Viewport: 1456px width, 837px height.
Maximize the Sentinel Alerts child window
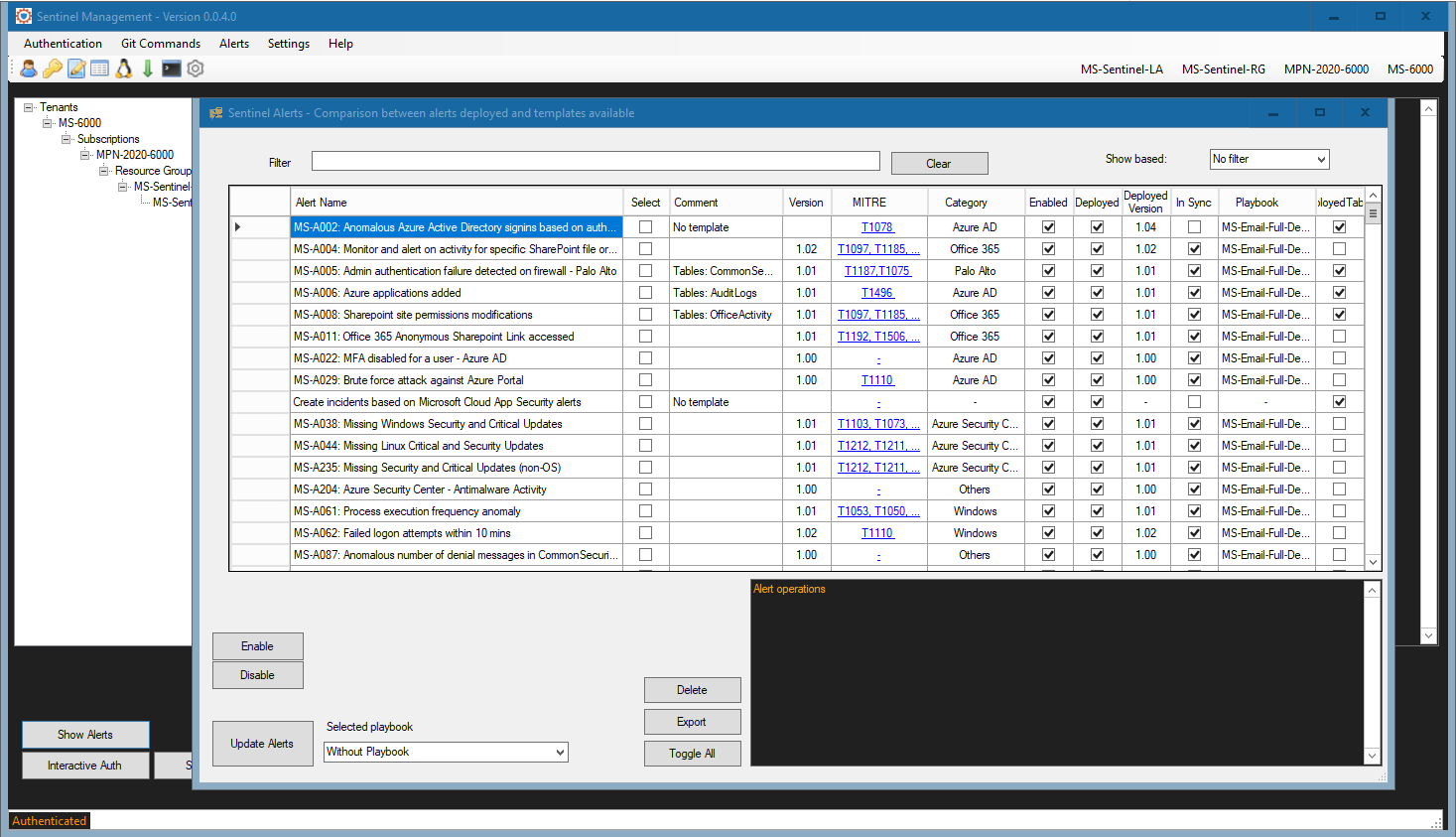[1320, 112]
